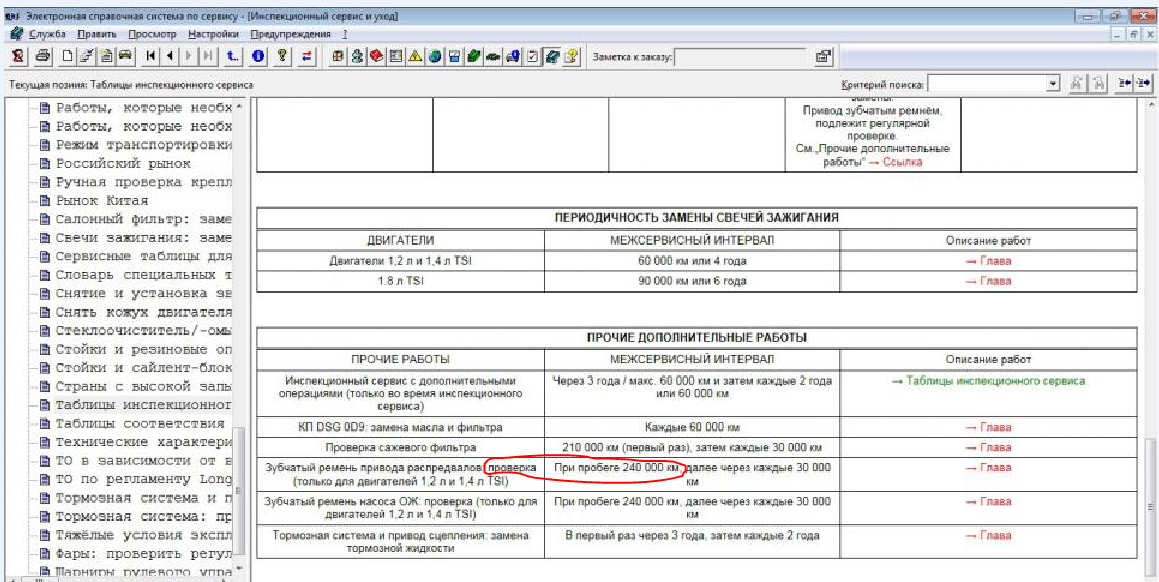
Task: Open the Салонный фильтр tree item
Action: (145, 219)
